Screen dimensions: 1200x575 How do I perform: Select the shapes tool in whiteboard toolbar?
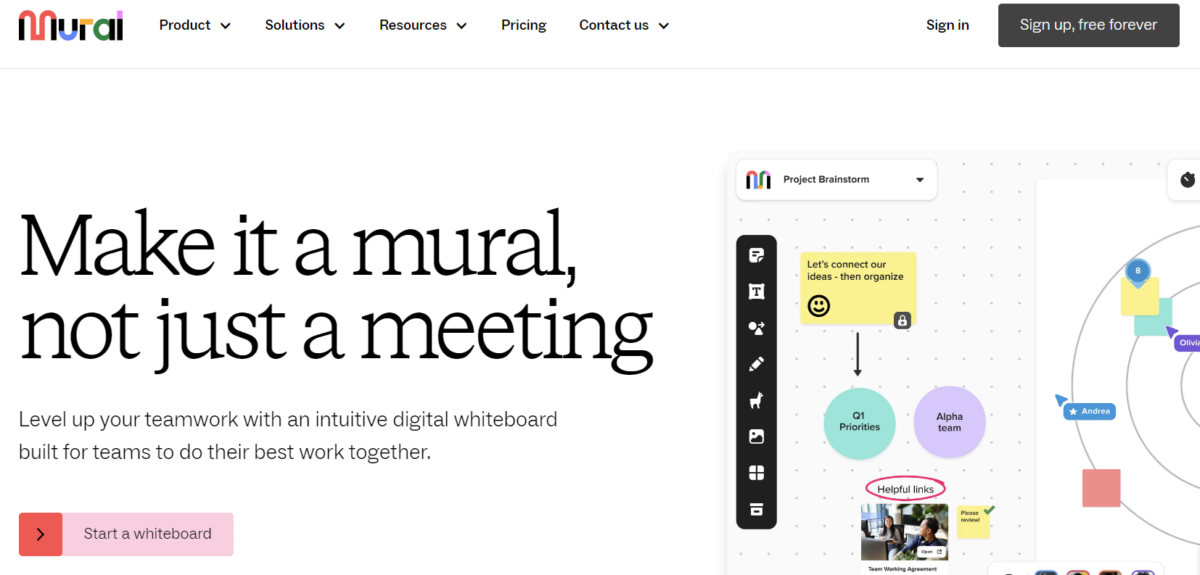tap(757, 328)
